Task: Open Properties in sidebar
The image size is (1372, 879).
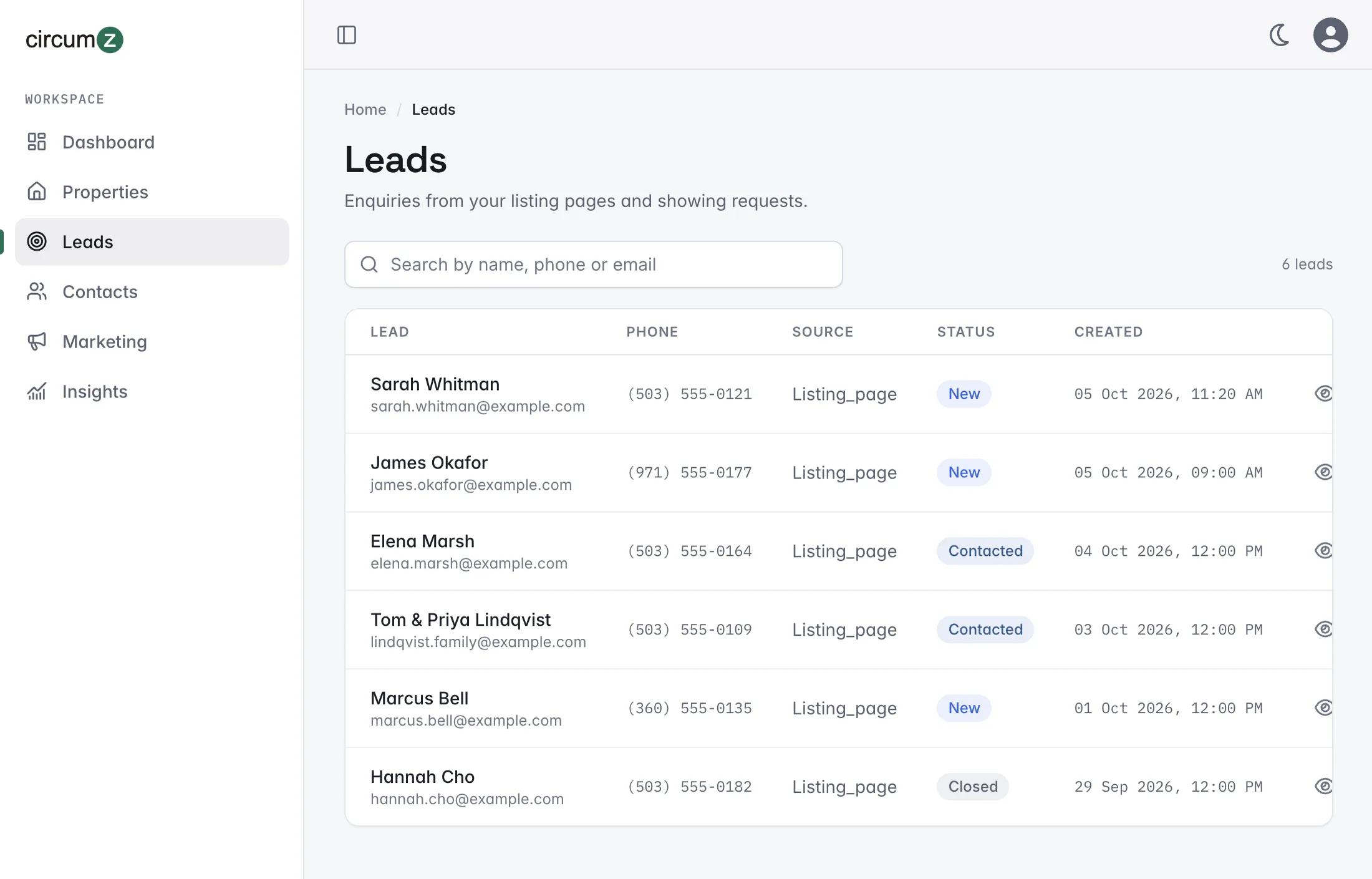Action: [152, 192]
